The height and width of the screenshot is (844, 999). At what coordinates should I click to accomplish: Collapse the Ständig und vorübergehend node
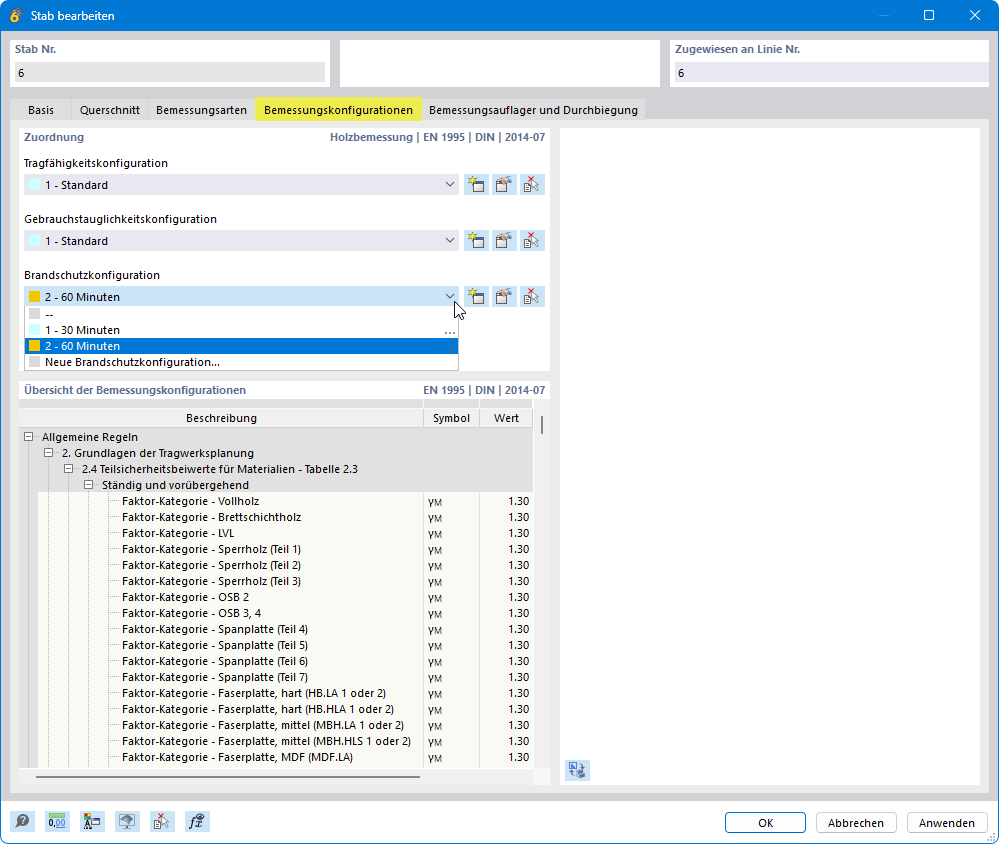pyautogui.click(x=89, y=485)
